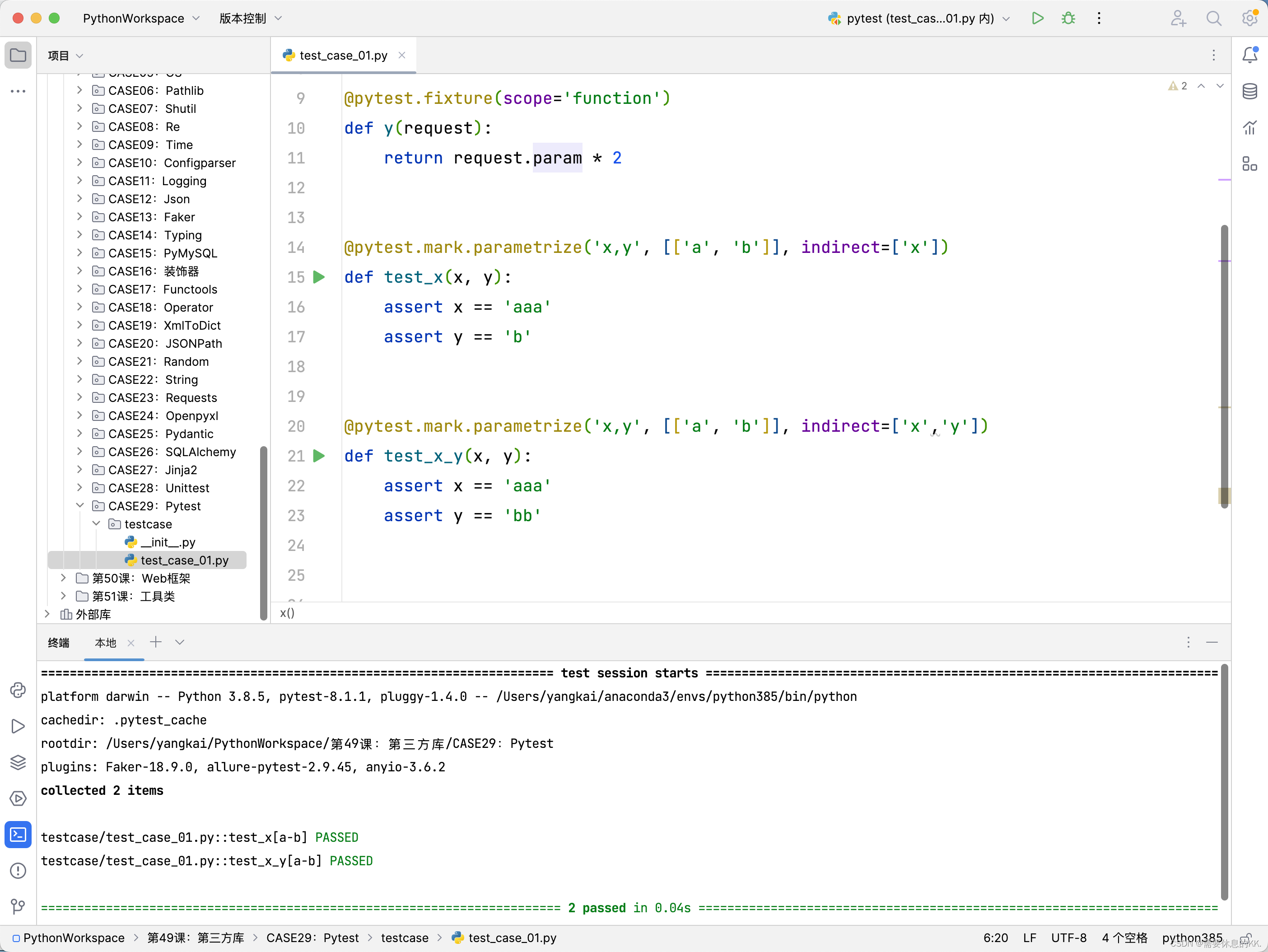Screen dimensions: 1268x952
Task: Click the LF line separator indicator
Action: [1030, 938]
